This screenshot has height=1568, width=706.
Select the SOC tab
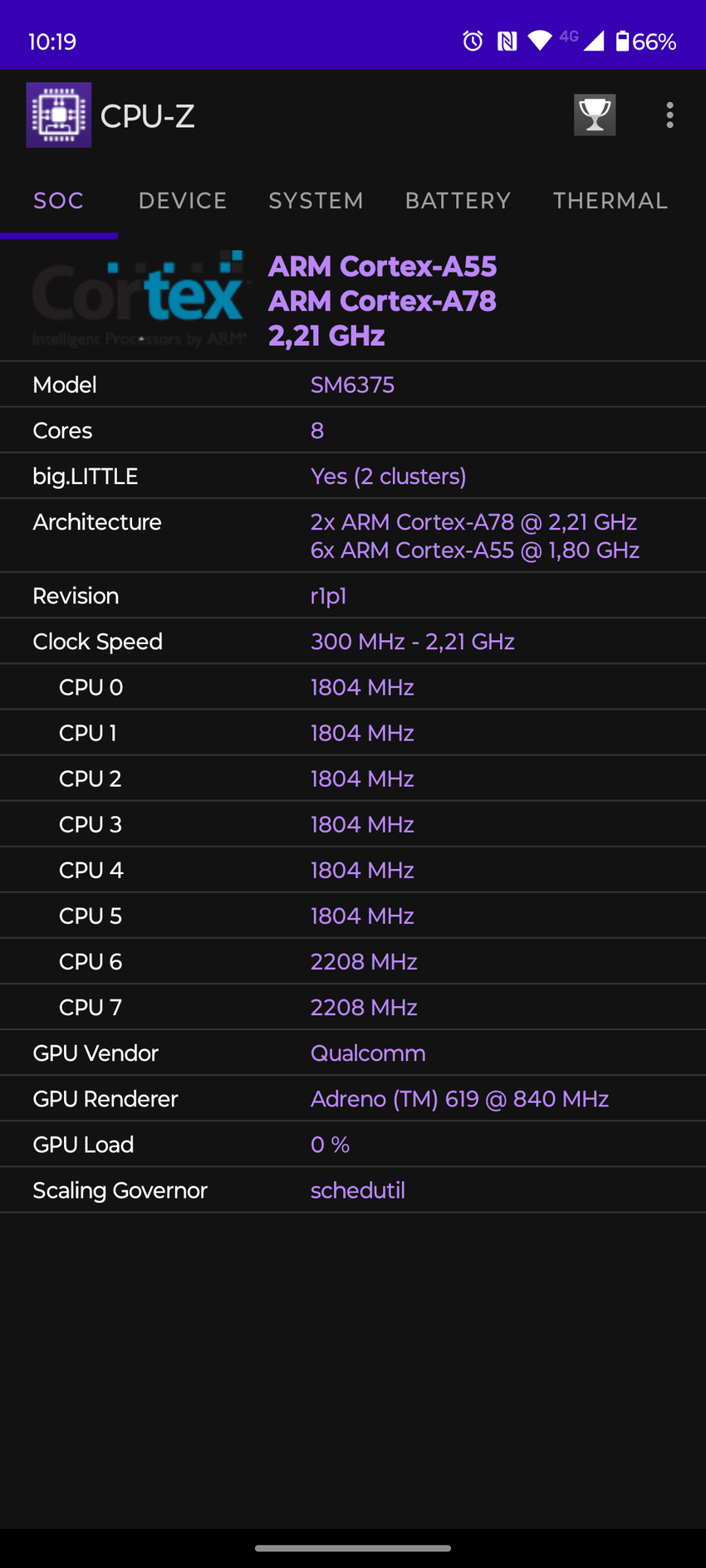[x=59, y=201]
